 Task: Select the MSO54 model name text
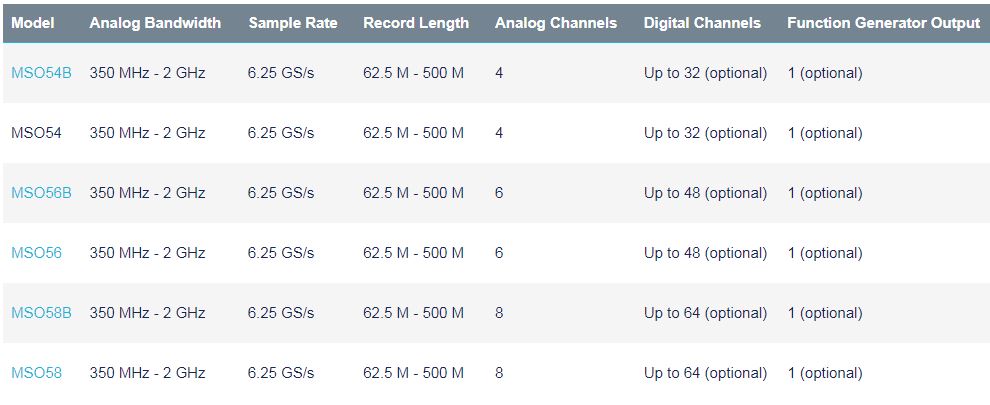point(36,133)
